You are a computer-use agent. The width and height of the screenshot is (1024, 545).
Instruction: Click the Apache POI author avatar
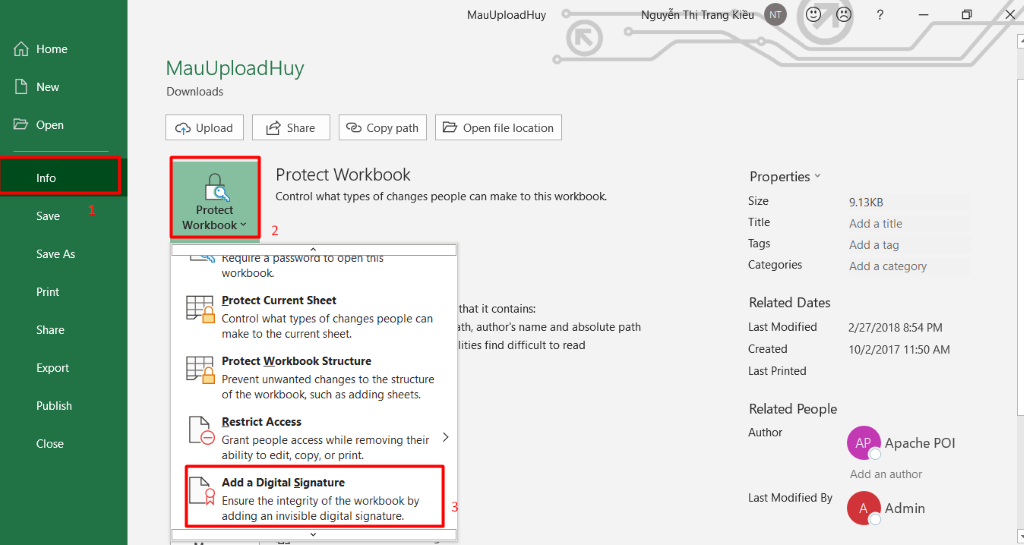(x=863, y=443)
